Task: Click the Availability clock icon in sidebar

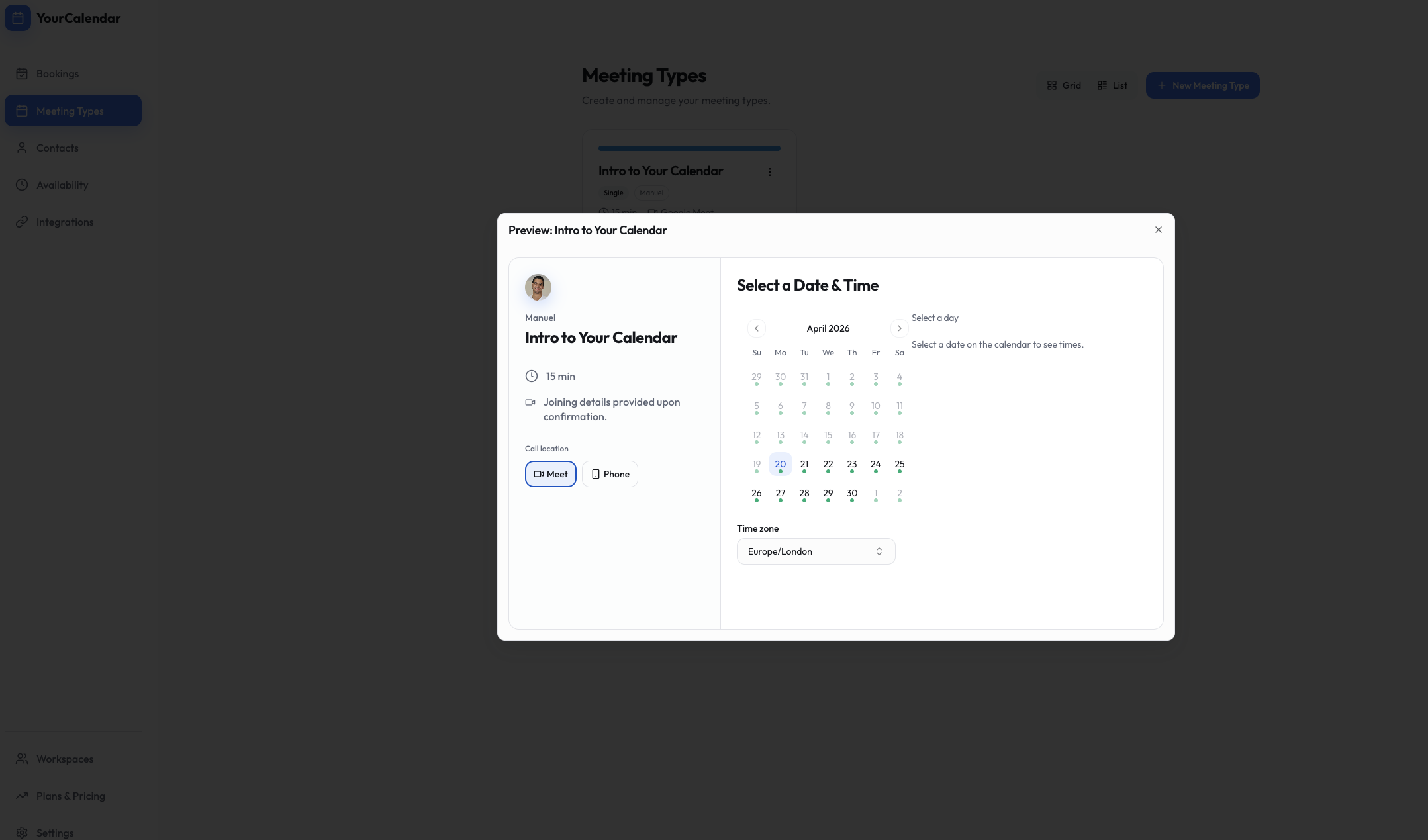Action: tap(22, 185)
